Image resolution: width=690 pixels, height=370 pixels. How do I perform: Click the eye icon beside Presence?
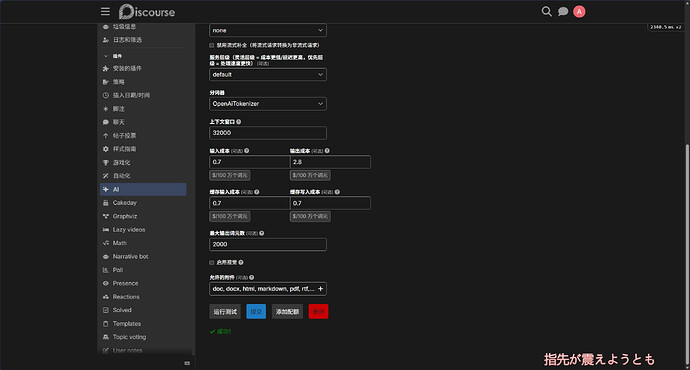coord(106,283)
